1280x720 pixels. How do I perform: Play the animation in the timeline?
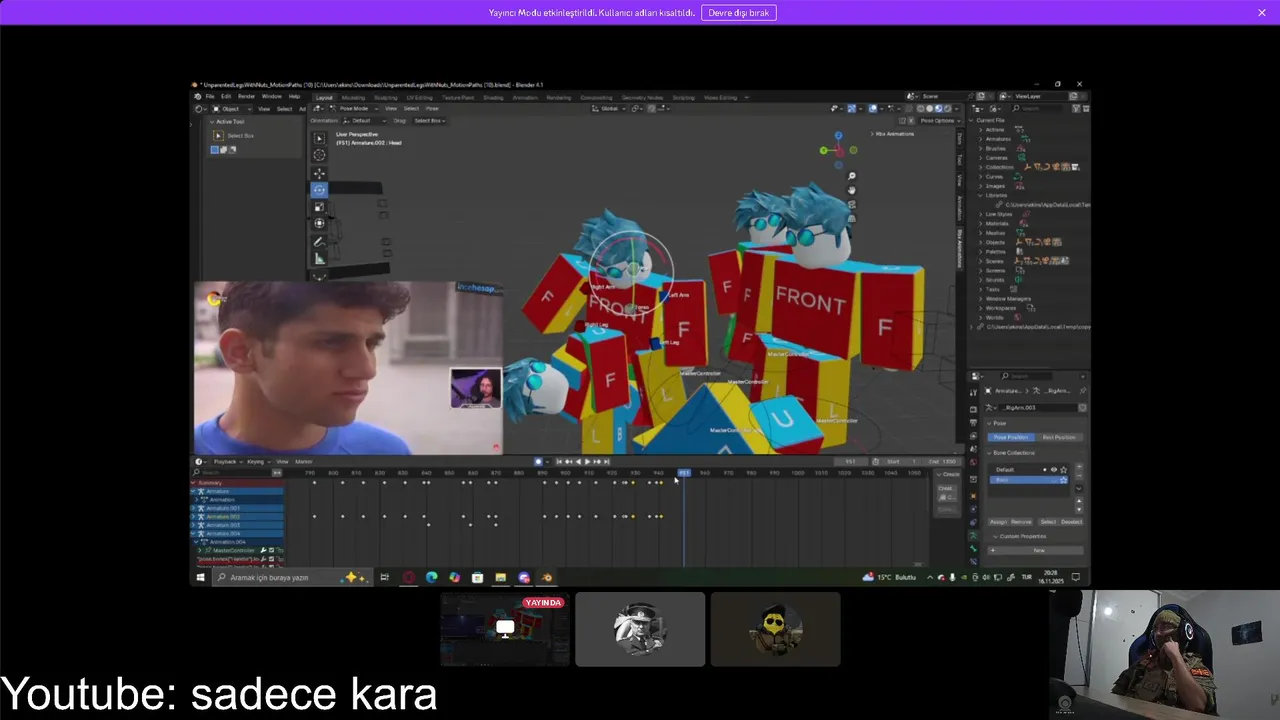tap(587, 461)
